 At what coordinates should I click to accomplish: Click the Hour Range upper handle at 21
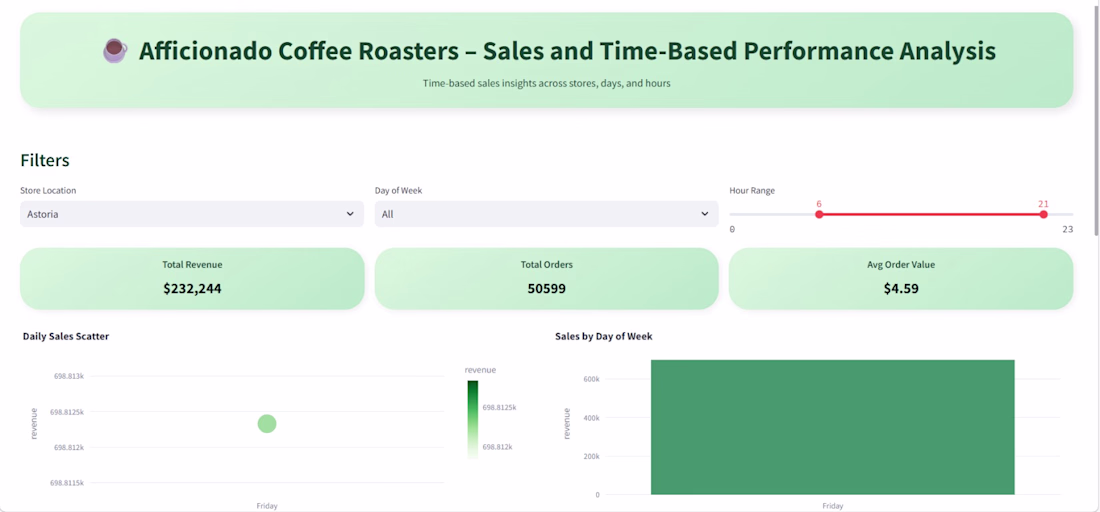coord(1043,214)
